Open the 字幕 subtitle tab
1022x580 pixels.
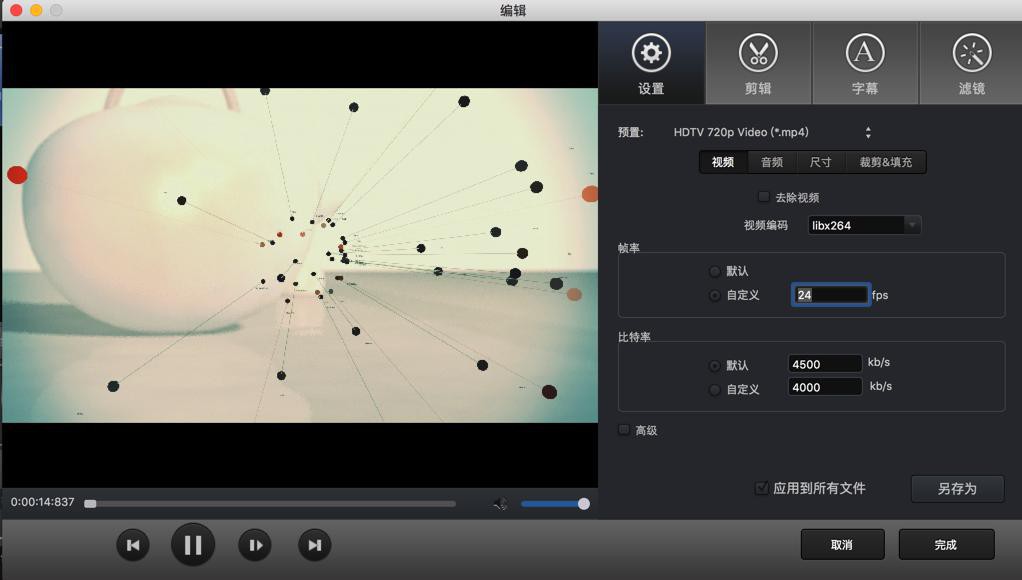[x=865, y=63]
